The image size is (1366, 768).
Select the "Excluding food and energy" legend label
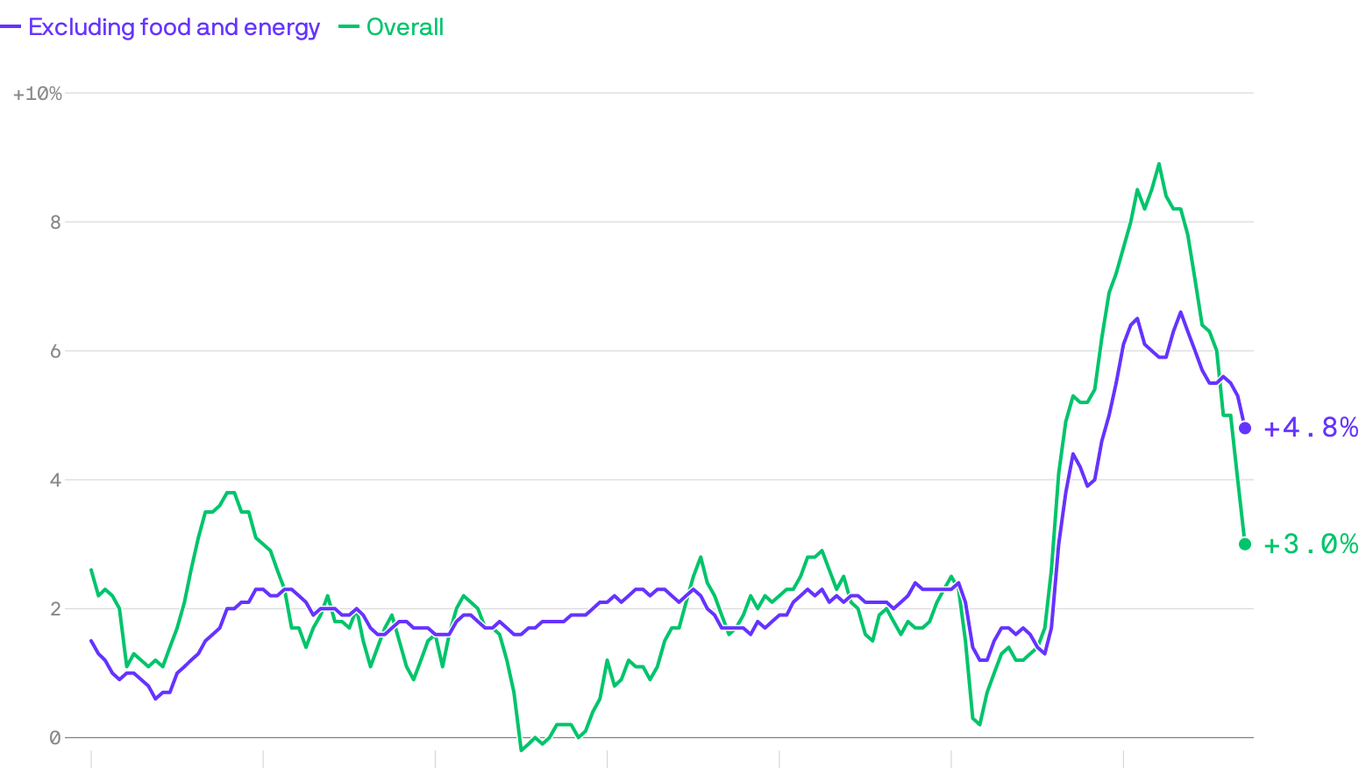[174, 28]
